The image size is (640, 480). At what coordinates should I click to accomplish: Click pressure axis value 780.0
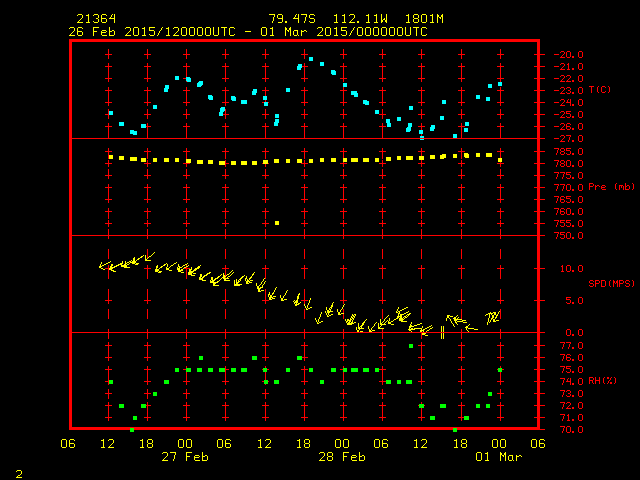click(569, 164)
